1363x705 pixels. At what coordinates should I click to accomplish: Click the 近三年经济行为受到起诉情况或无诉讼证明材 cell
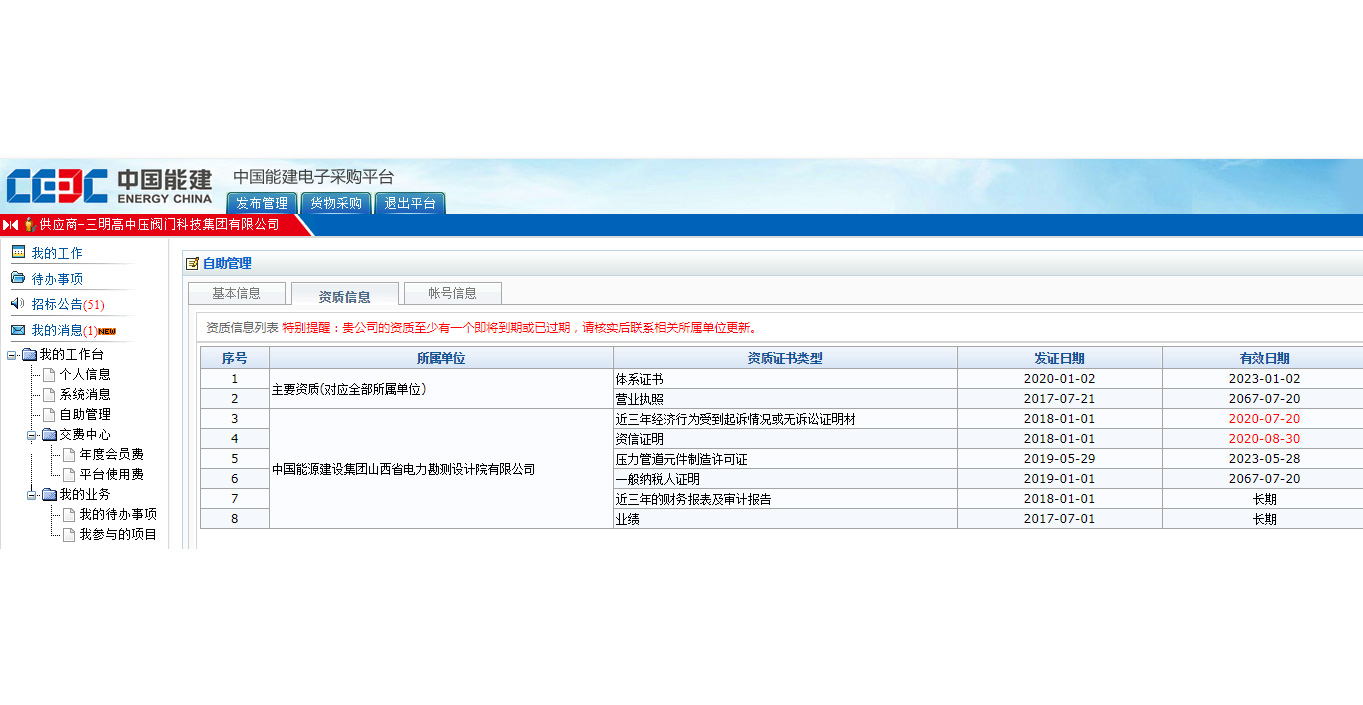pyautogui.click(x=785, y=419)
